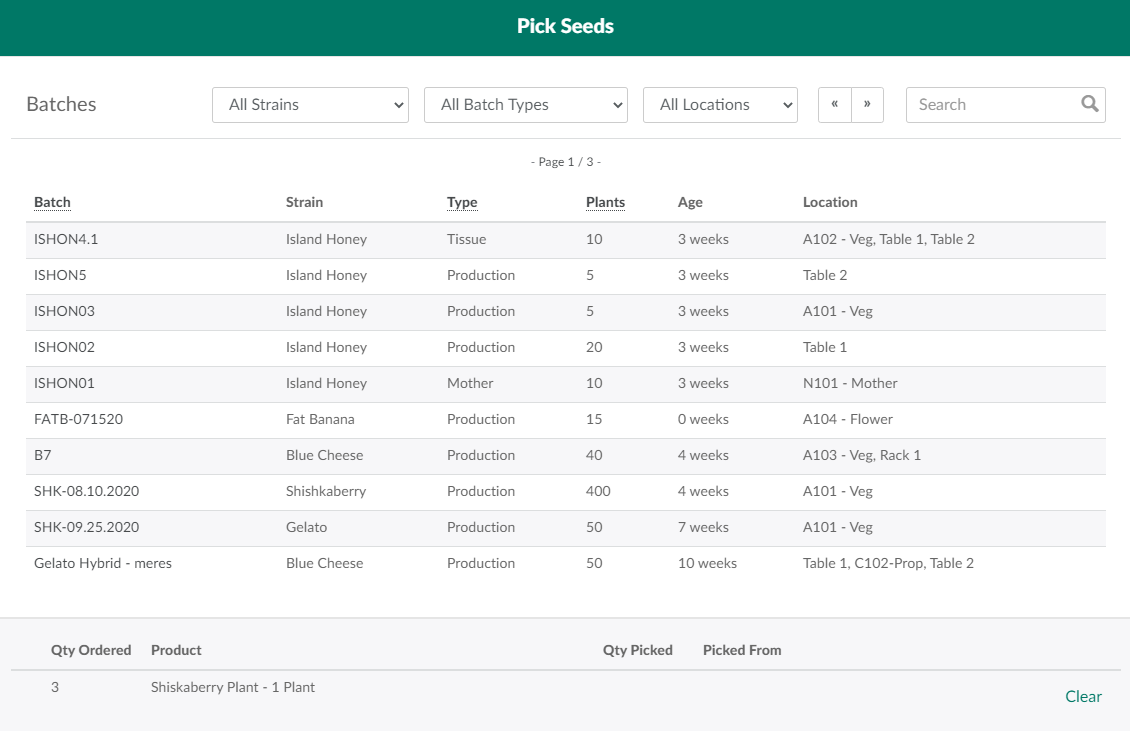Open the All Locations dropdown
Image resolution: width=1130 pixels, height=731 pixels.
(720, 104)
